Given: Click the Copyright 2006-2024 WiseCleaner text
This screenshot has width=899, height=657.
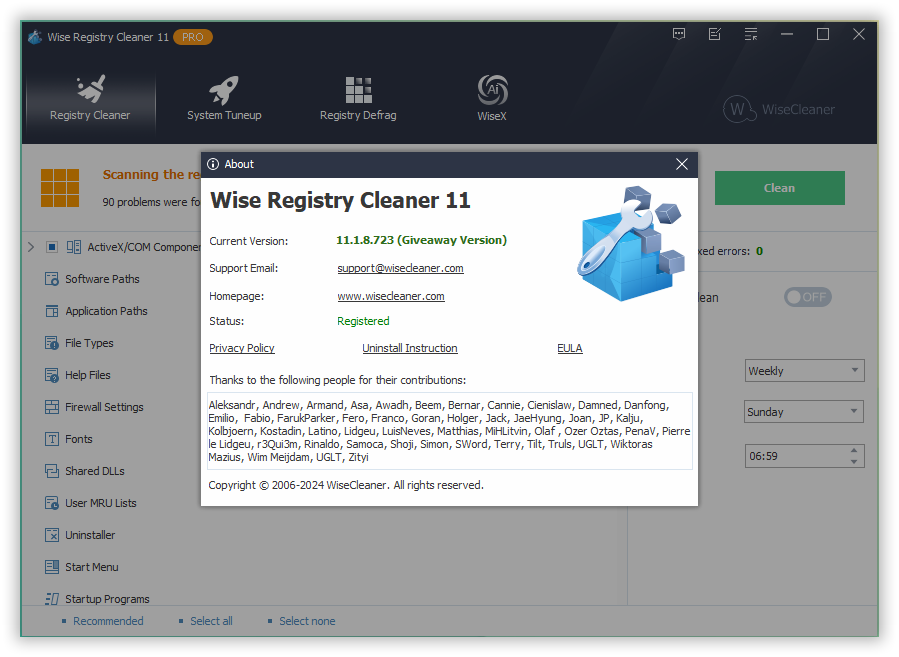Looking at the screenshot, I should click(x=346, y=485).
